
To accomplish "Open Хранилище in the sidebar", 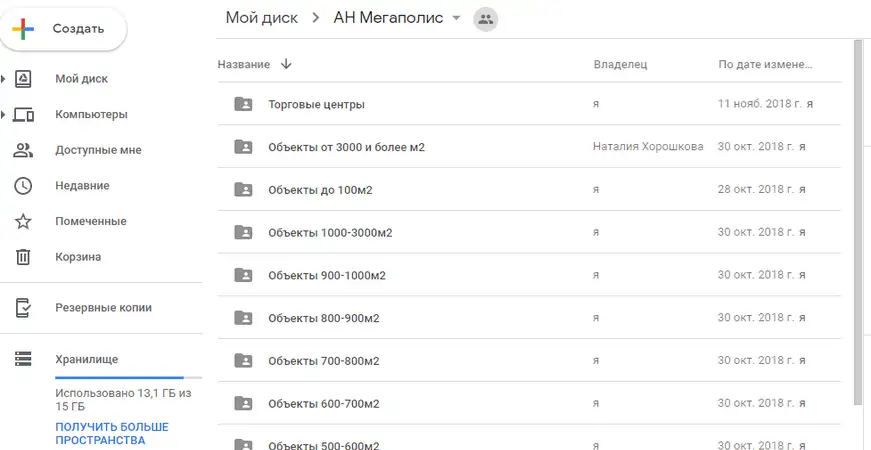I will (87, 359).
